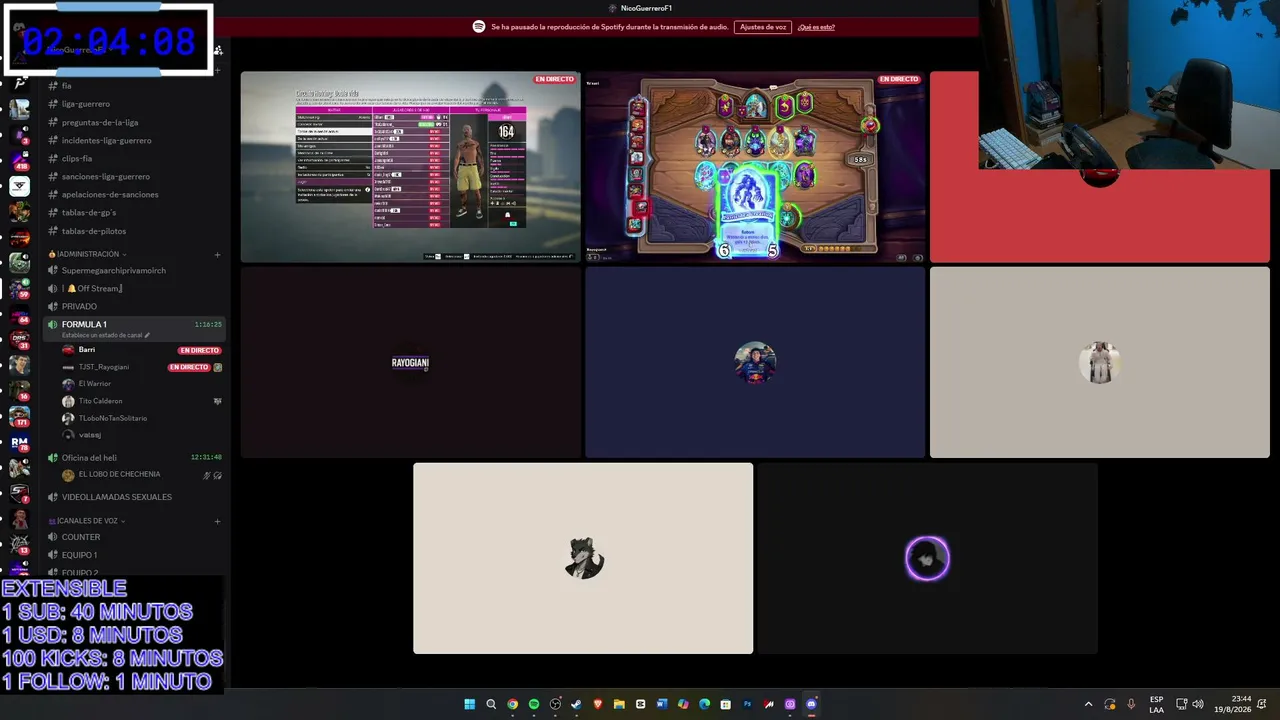Watch the GTA stream thumbnail
This screenshot has width=1280, height=720.
410,167
